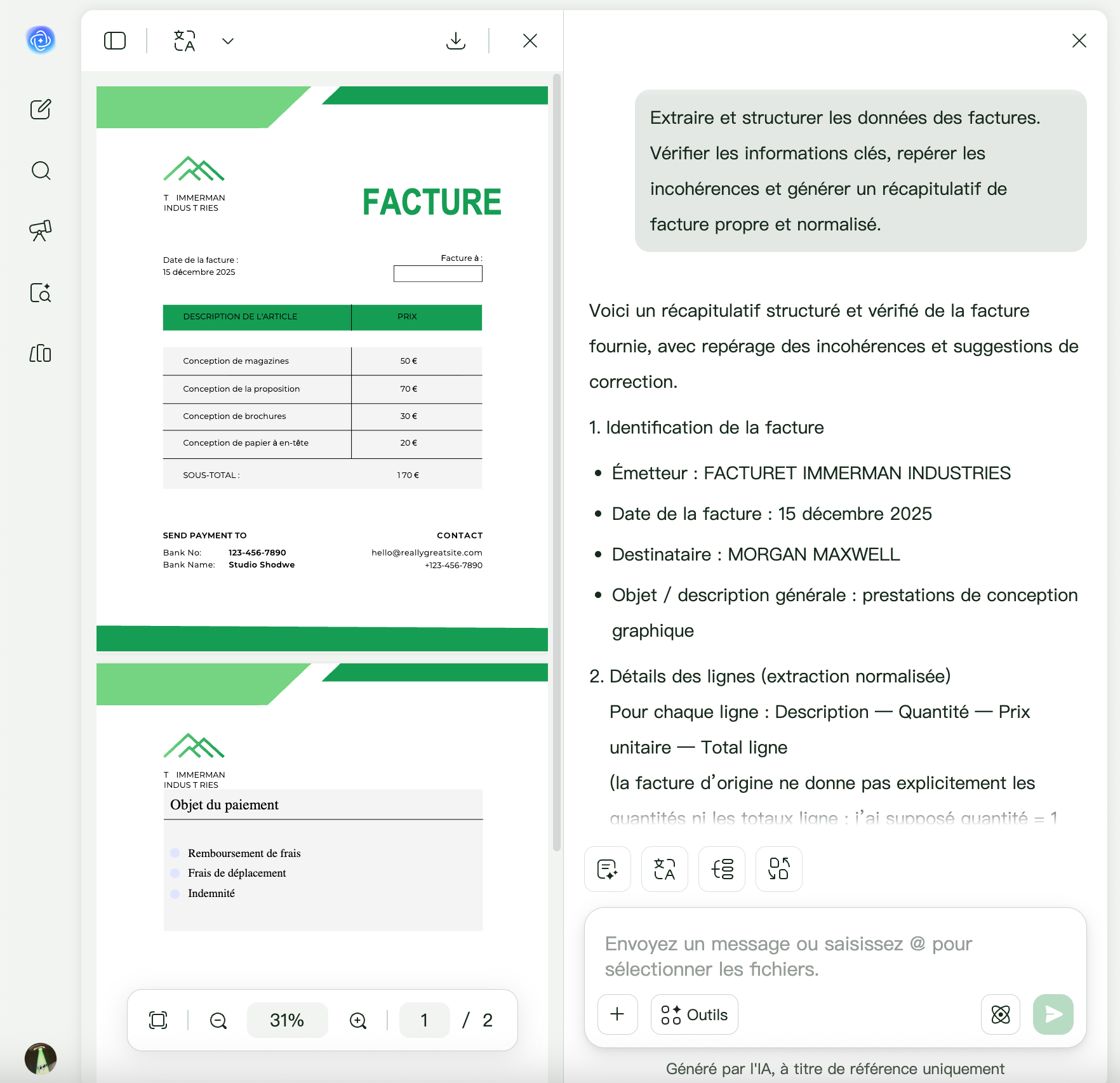
Task: Click the Conception de magazines row
Action: (x=323, y=361)
